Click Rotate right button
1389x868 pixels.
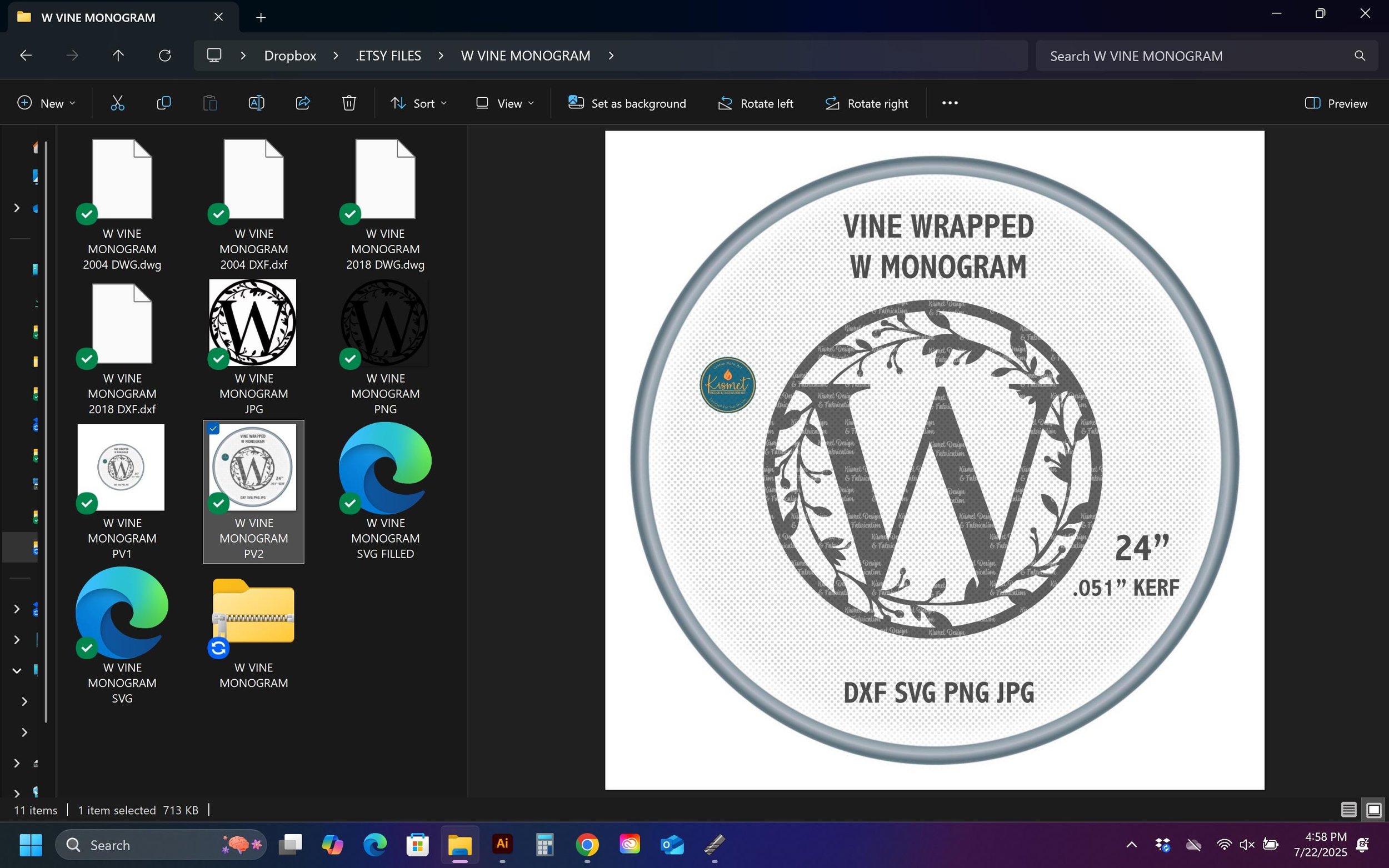867,103
